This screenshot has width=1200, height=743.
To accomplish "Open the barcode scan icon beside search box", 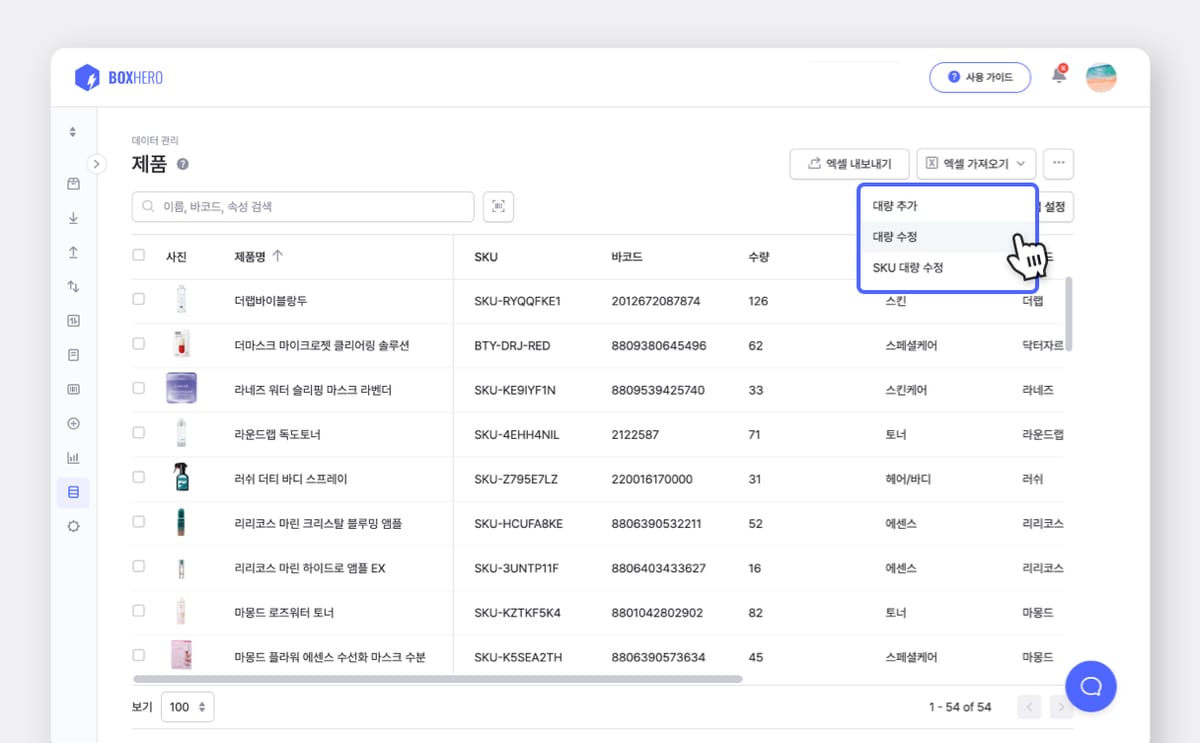I will point(498,207).
